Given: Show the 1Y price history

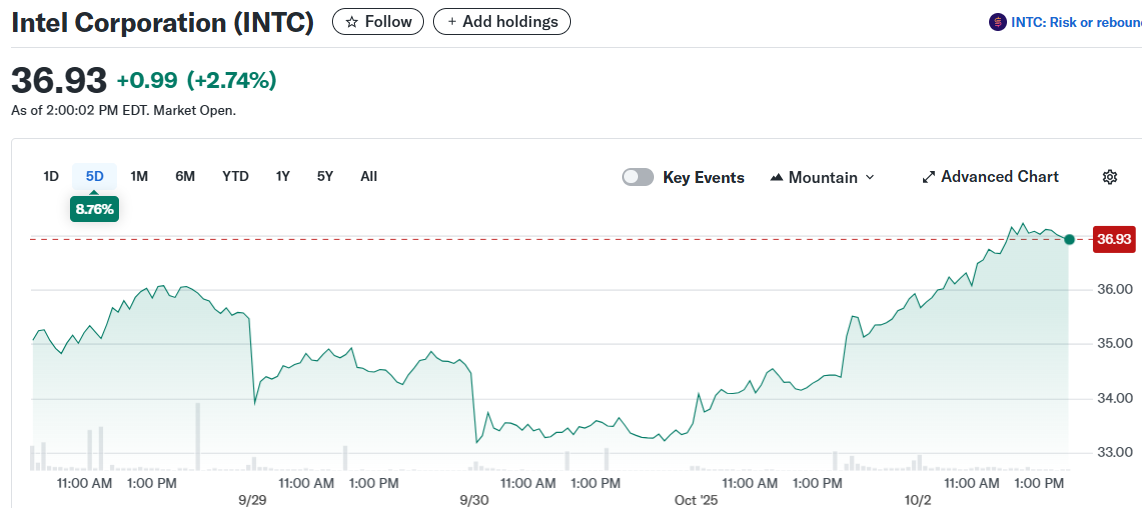Looking at the screenshot, I should [x=283, y=176].
